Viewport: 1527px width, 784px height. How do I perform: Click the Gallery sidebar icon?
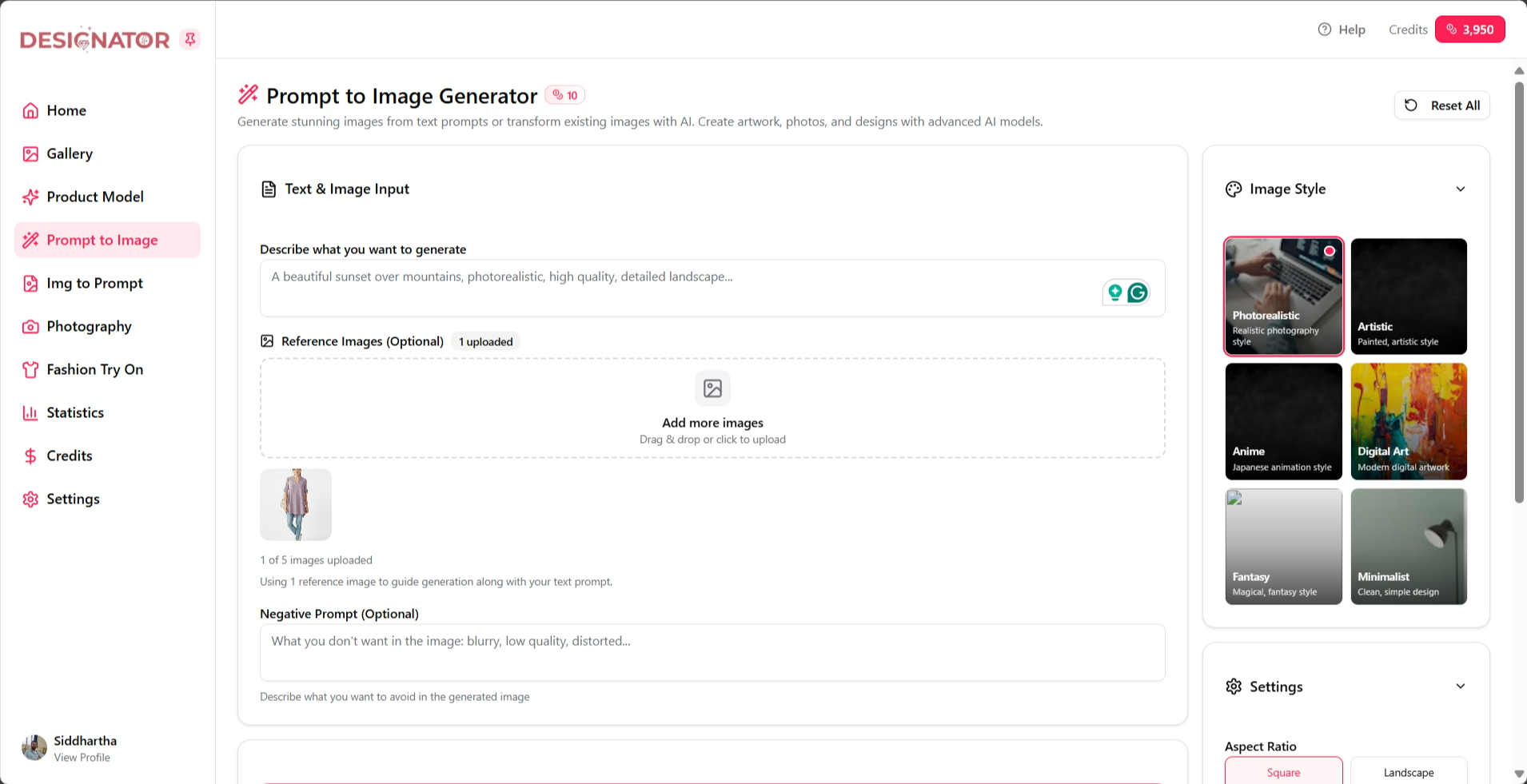click(30, 154)
